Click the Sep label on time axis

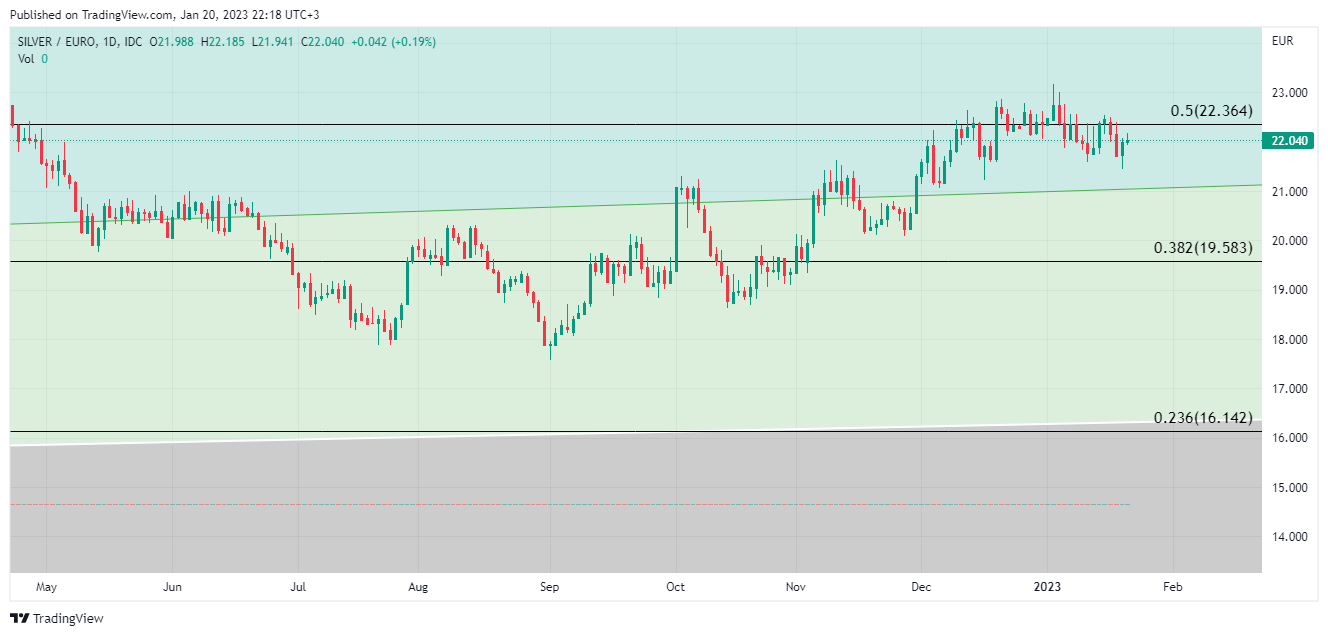[549, 587]
